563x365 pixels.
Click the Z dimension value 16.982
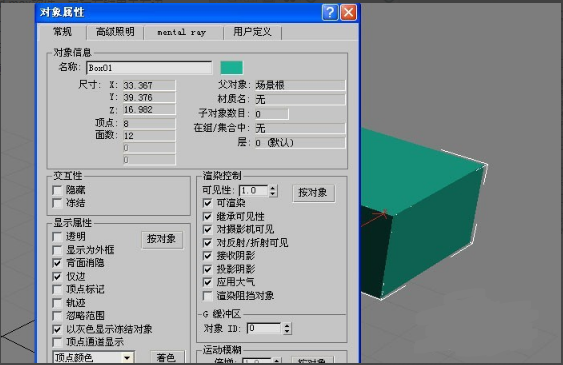click(x=149, y=109)
